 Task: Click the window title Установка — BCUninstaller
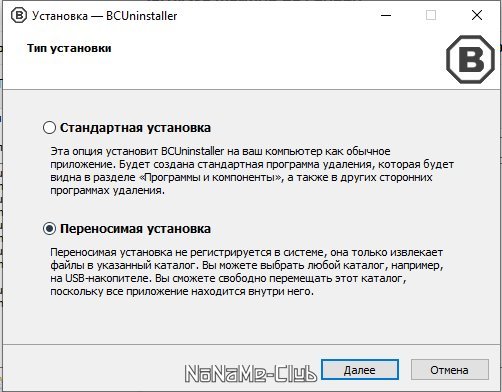pos(104,16)
